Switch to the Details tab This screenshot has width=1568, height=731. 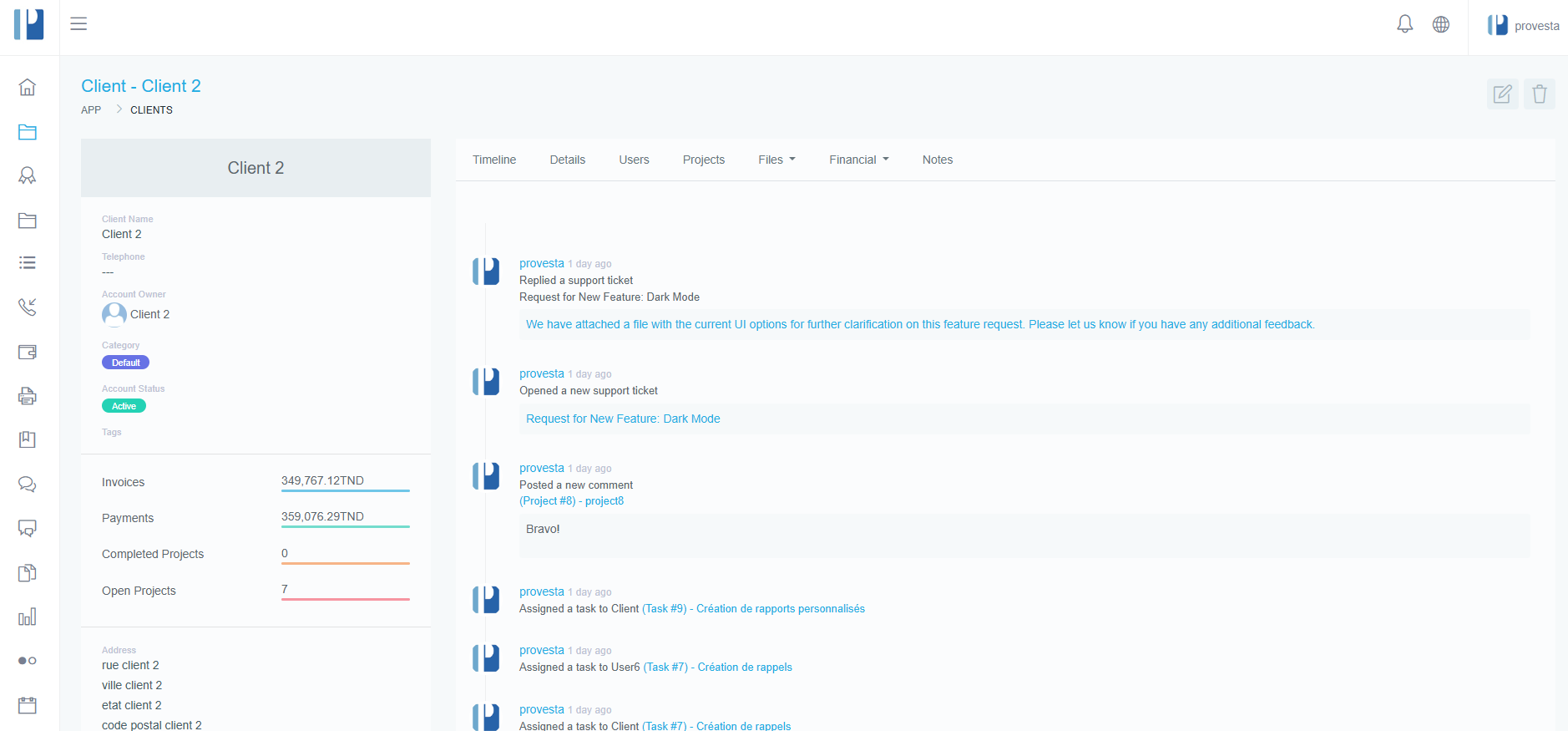coord(567,160)
